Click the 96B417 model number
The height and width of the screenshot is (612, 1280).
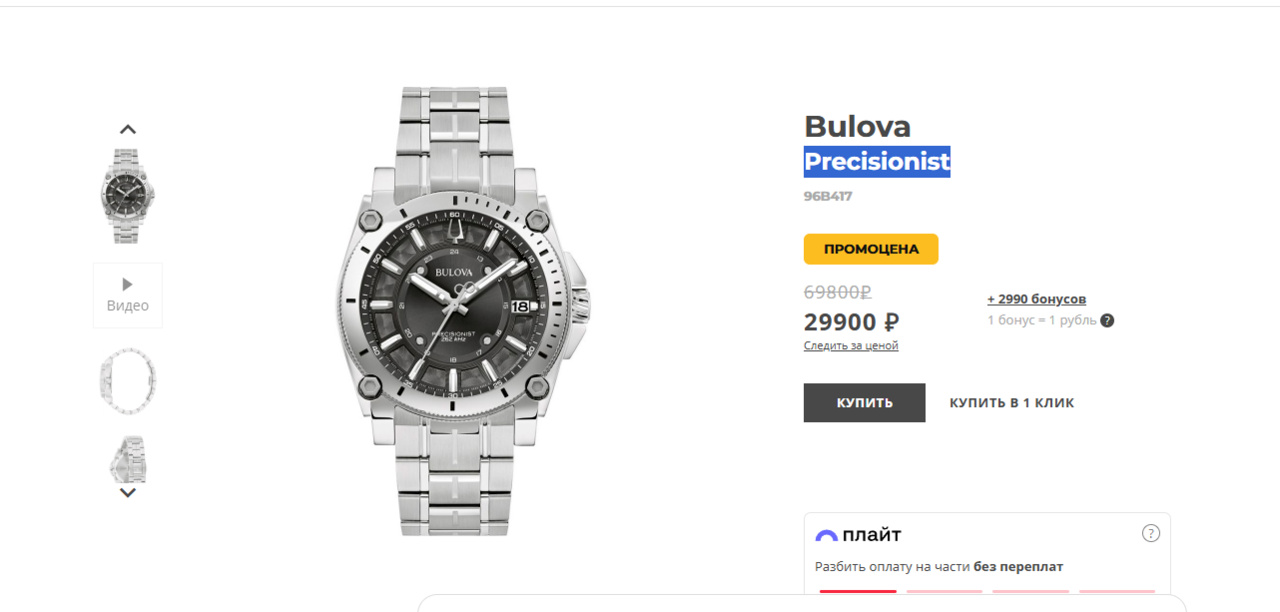[x=828, y=196]
